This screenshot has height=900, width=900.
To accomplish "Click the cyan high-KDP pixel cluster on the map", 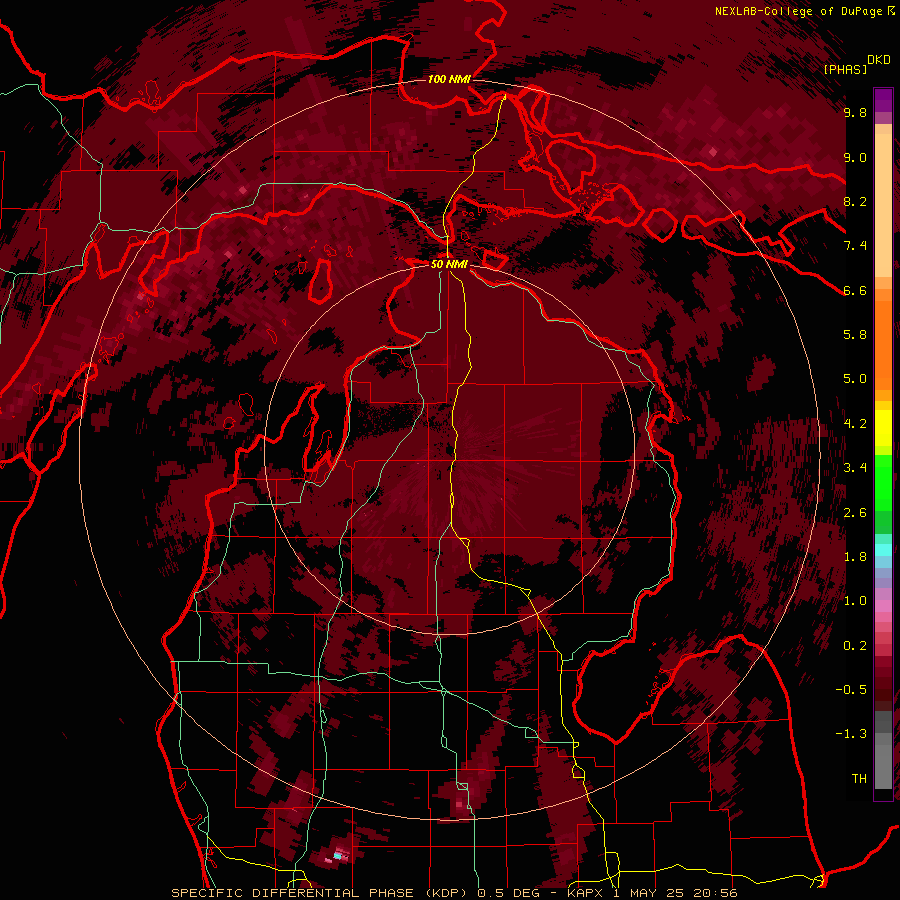I will coord(338,856).
